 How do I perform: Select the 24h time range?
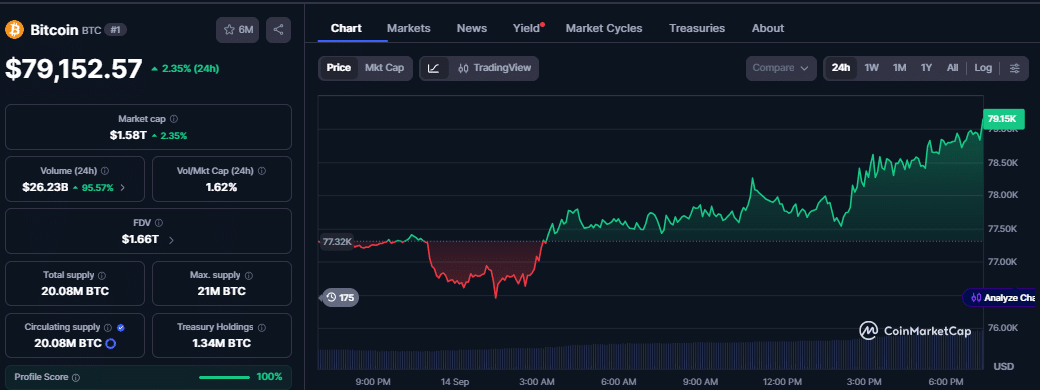click(841, 68)
